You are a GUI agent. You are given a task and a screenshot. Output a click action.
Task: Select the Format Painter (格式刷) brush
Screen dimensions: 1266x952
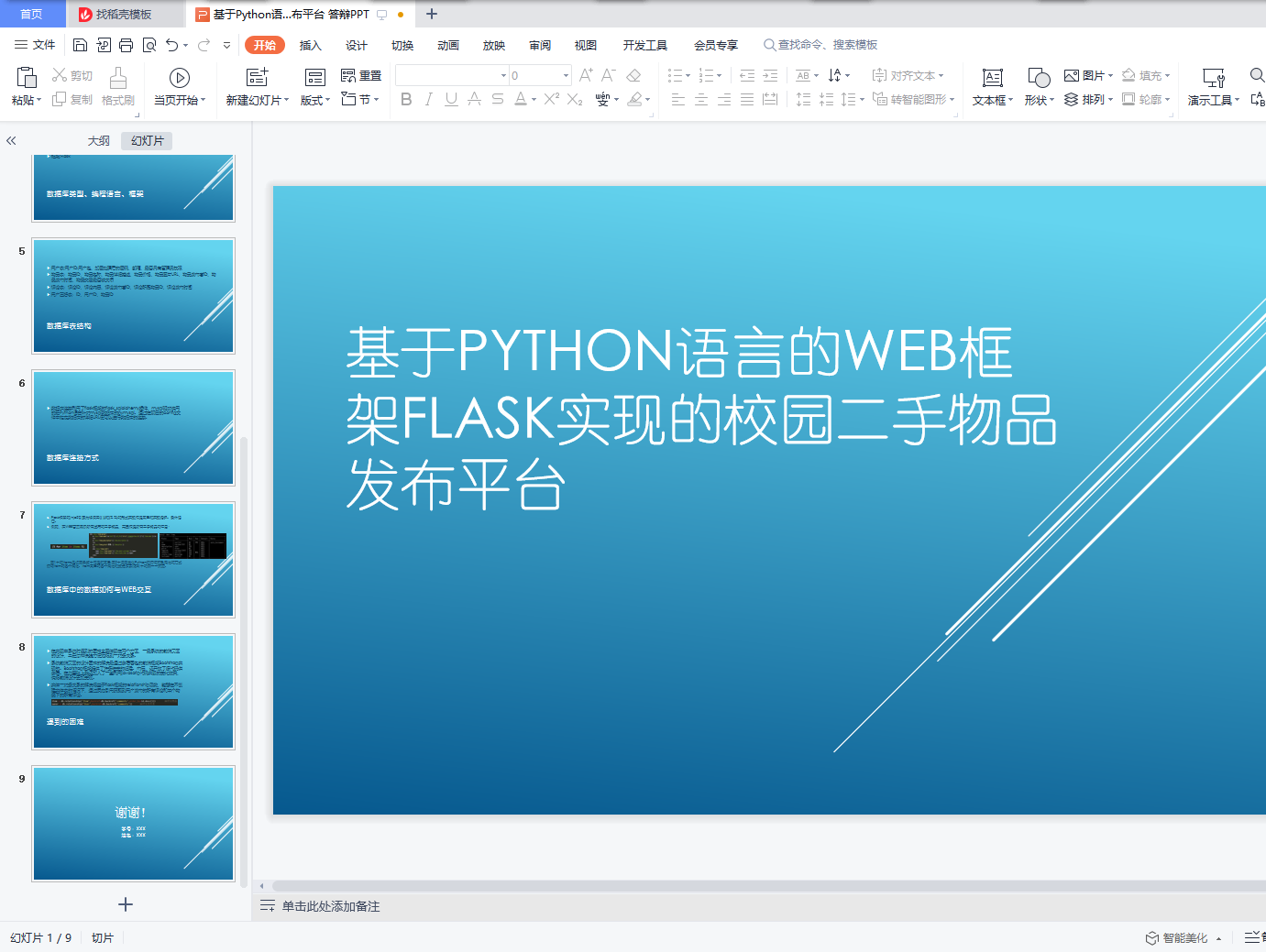118,86
